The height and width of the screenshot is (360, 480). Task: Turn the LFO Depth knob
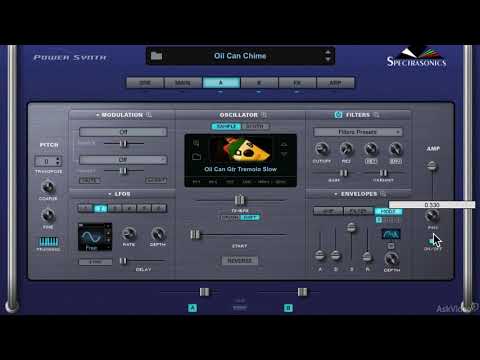coord(158,234)
